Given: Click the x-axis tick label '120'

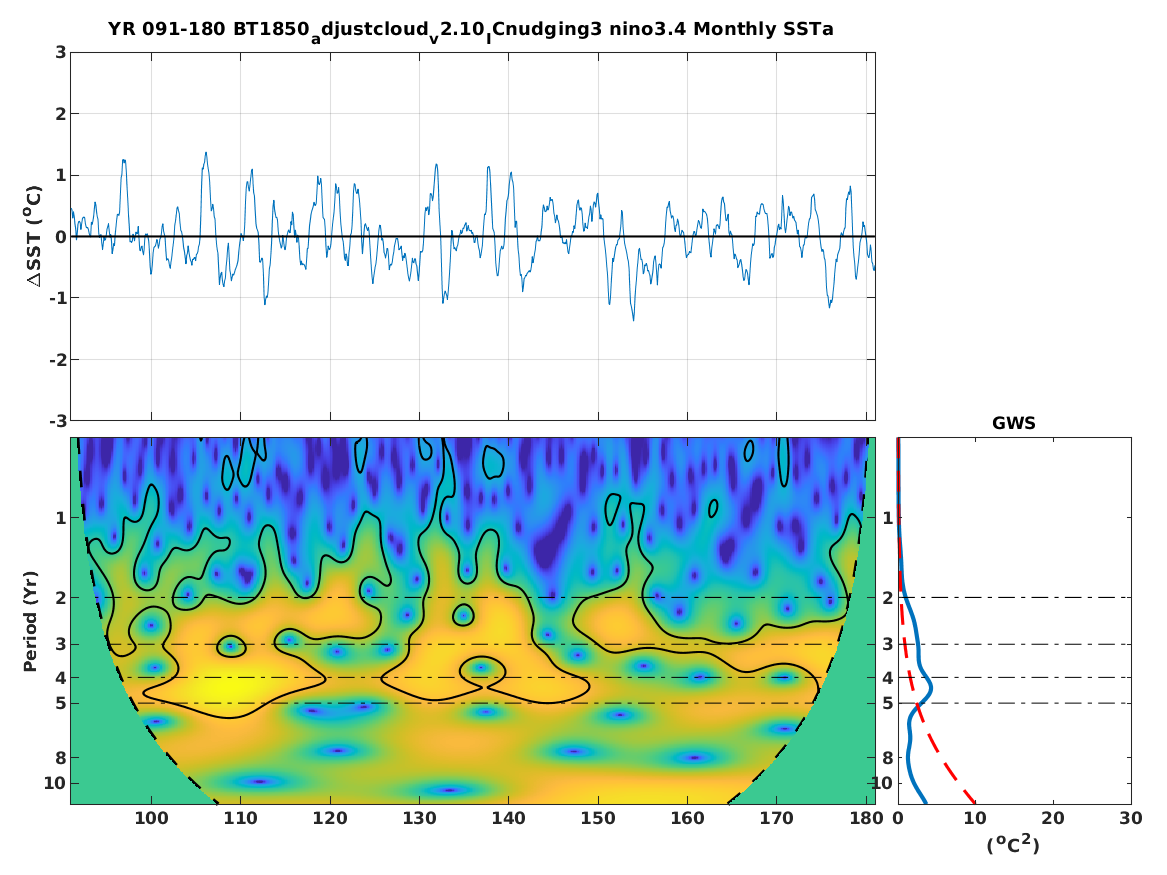Looking at the screenshot, I should (x=330, y=818).
